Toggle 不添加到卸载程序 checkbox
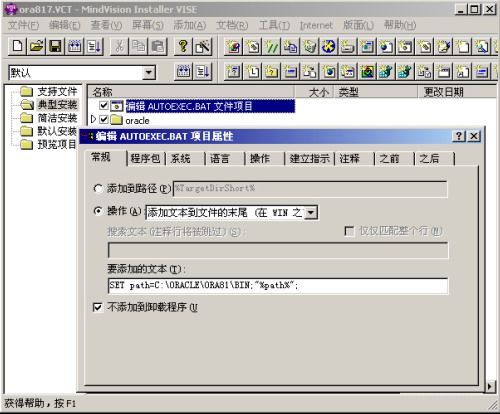The image size is (500, 414). [x=97, y=307]
